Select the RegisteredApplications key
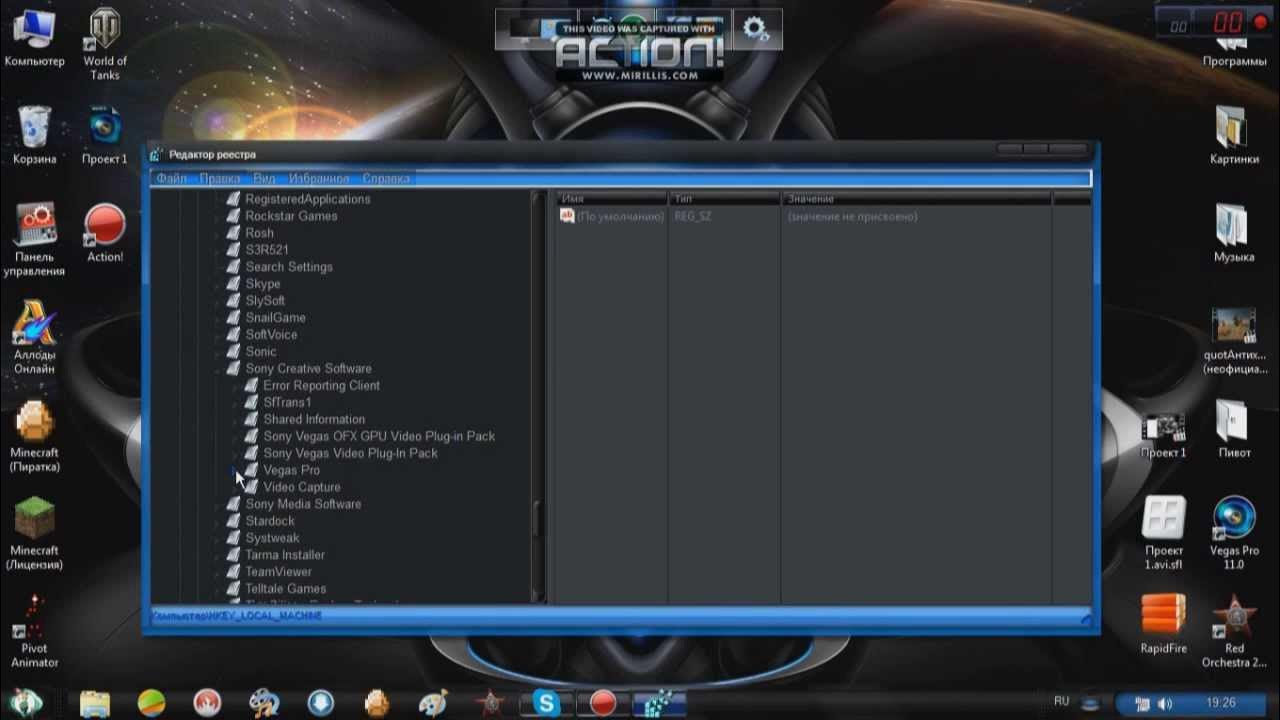Viewport: 1280px width, 720px height. click(x=308, y=199)
